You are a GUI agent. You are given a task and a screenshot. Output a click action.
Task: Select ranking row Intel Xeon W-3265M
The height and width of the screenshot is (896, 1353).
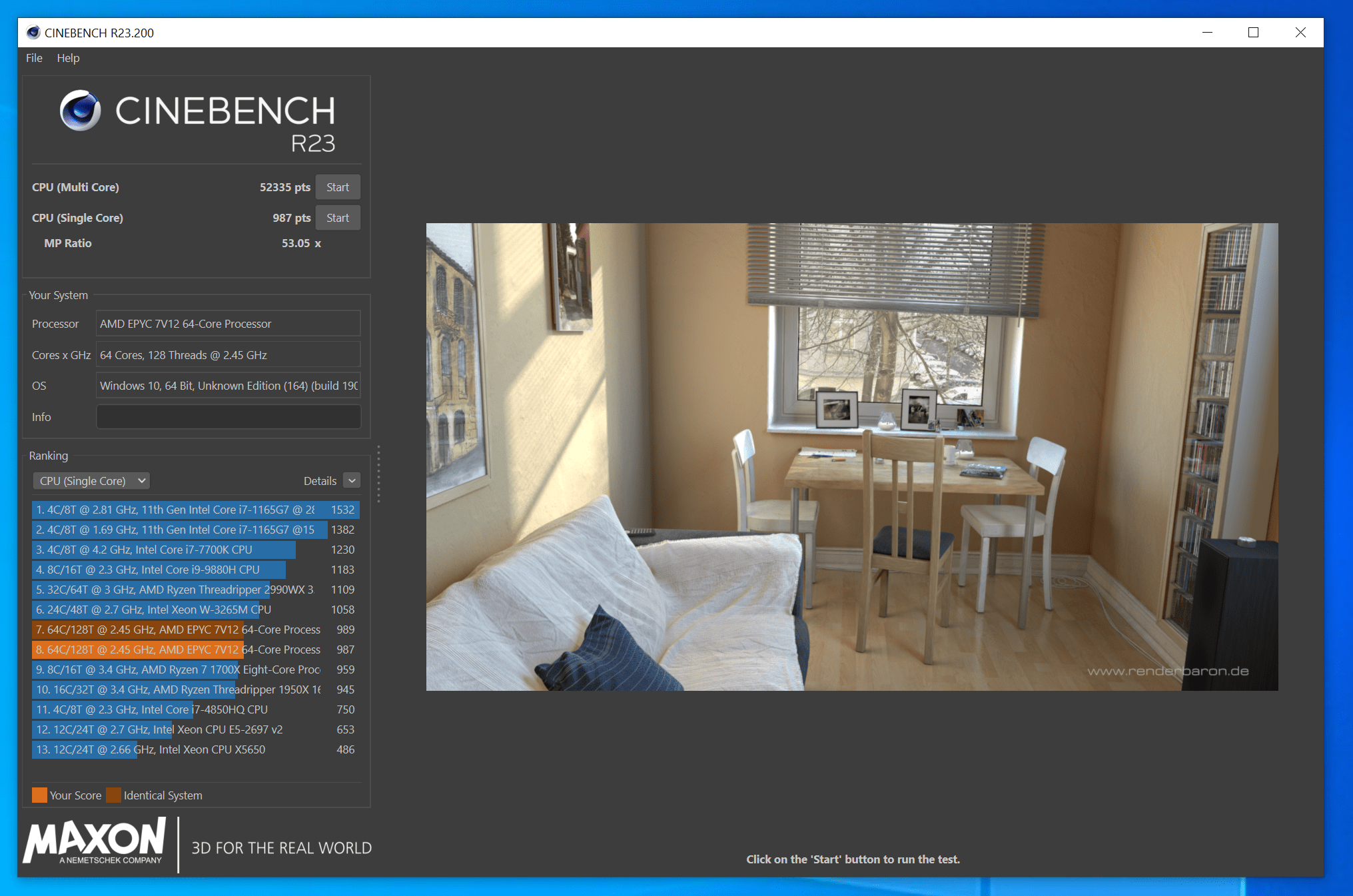point(196,610)
